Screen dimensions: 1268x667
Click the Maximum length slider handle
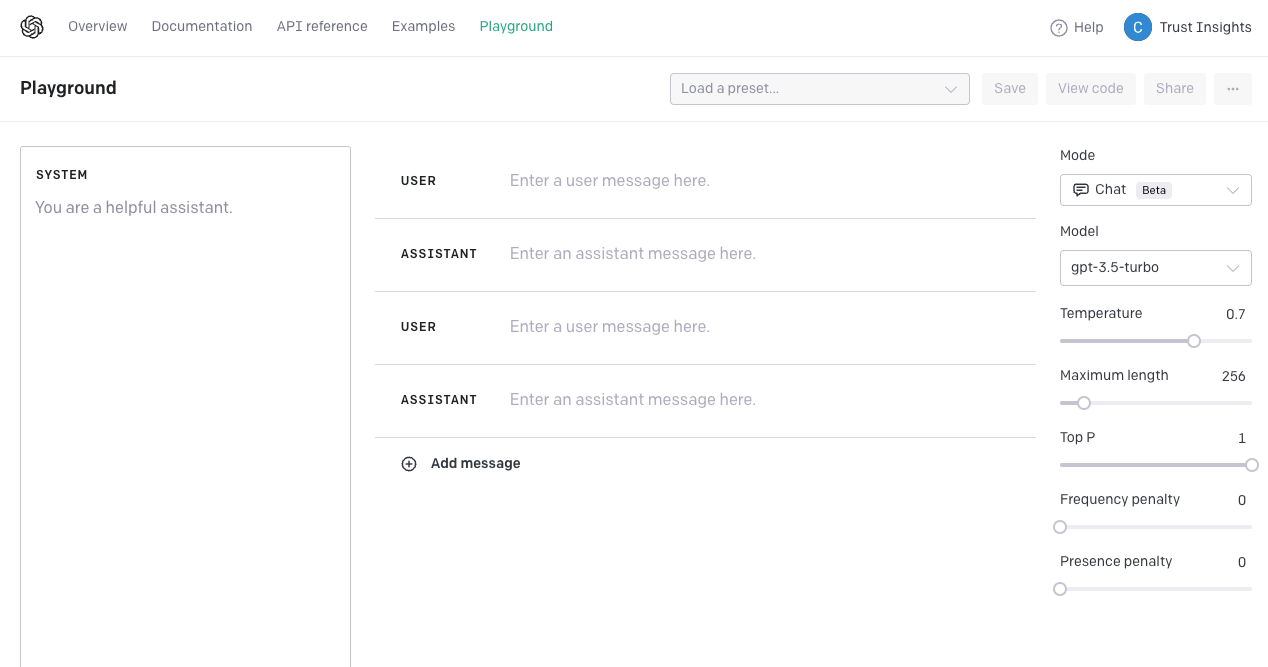pyautogui.click(x=1084, y=403)
